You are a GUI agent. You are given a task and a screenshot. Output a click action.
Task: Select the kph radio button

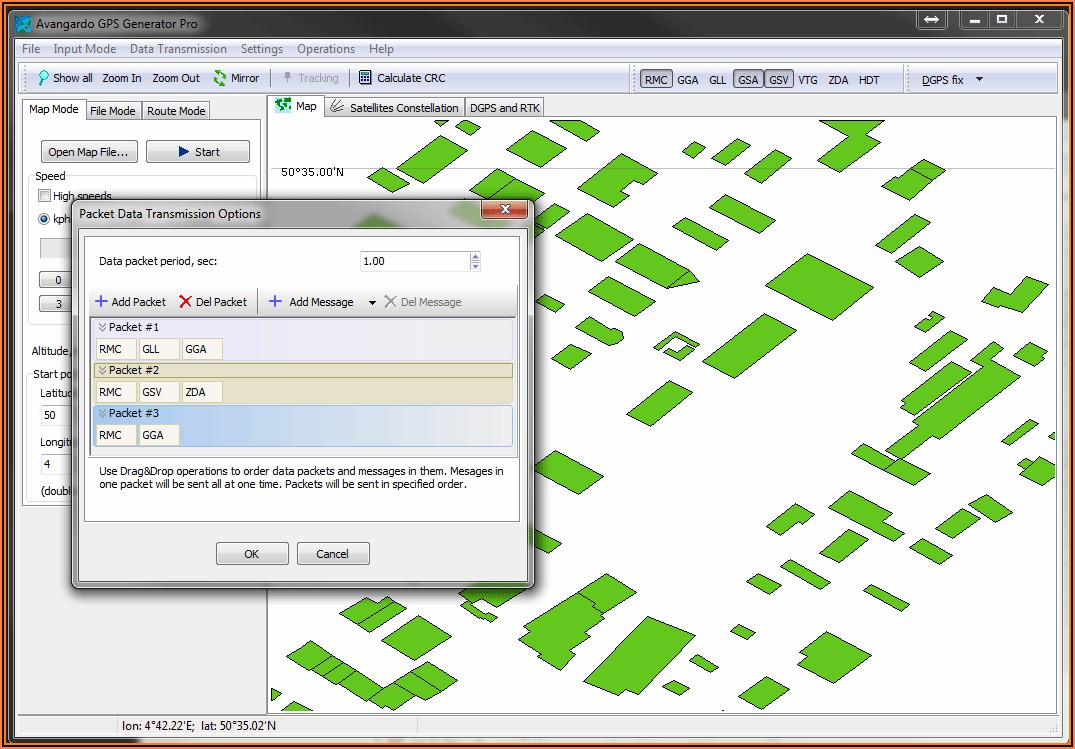[x=44, y=219]
